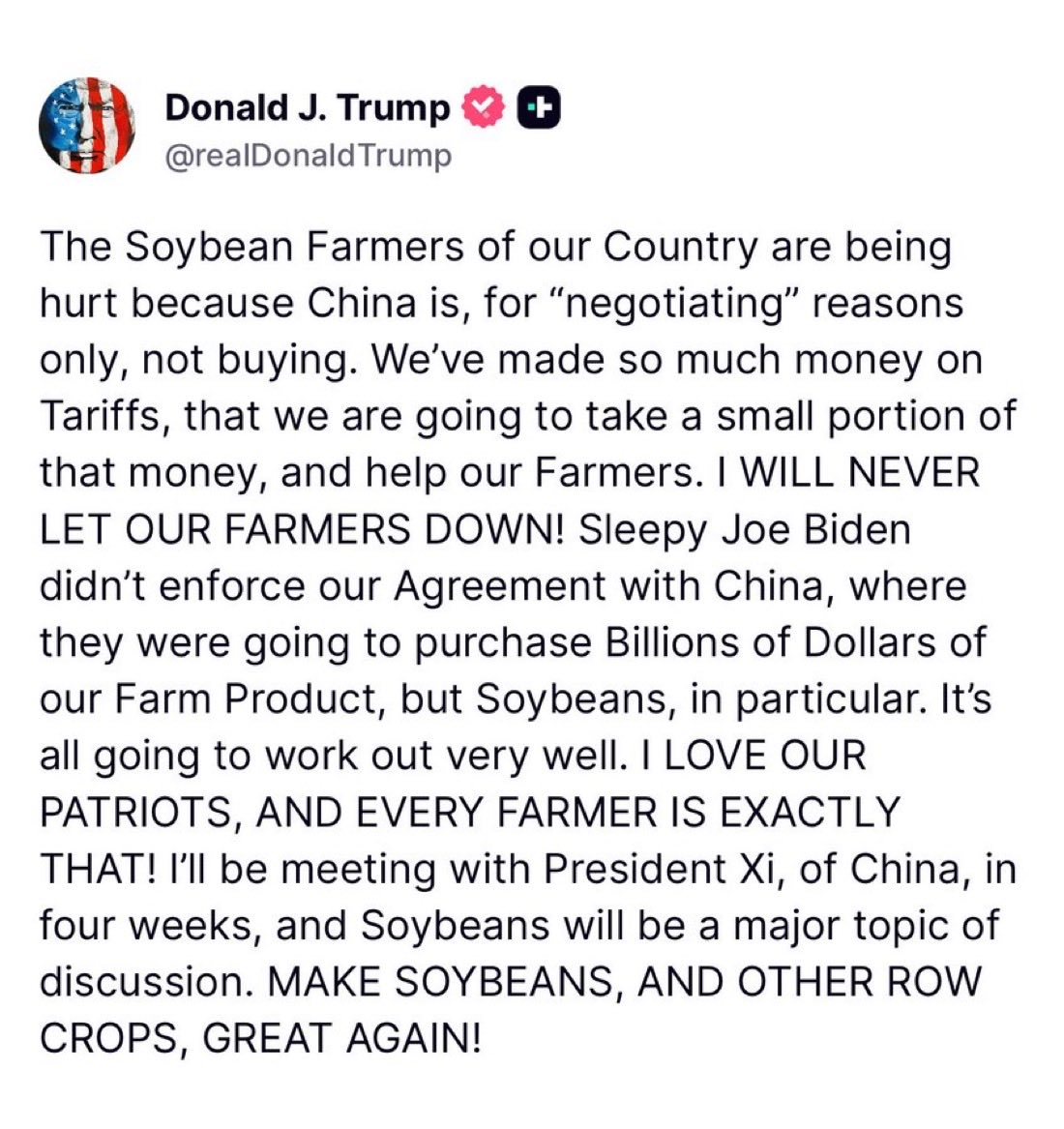Screen dimensions: 1064x1129
Task: Click the name "Sleepy Joe Biden"
Action: pos(745,530)
